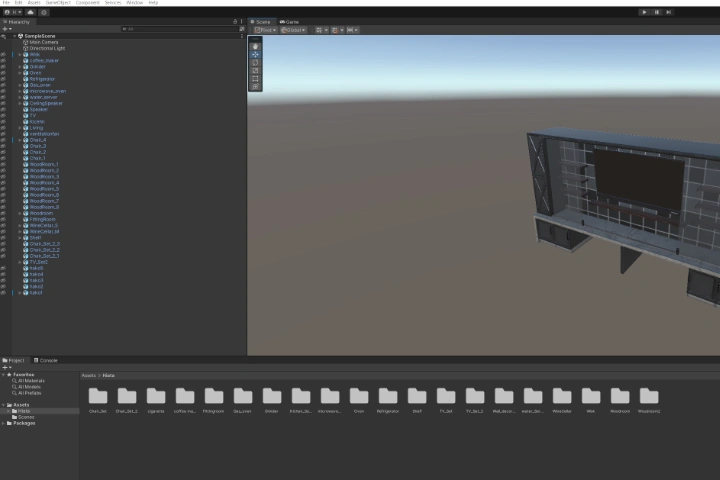720x480 pixels.
Task: Click the Hierarchy search field
Action: point(180,29)
